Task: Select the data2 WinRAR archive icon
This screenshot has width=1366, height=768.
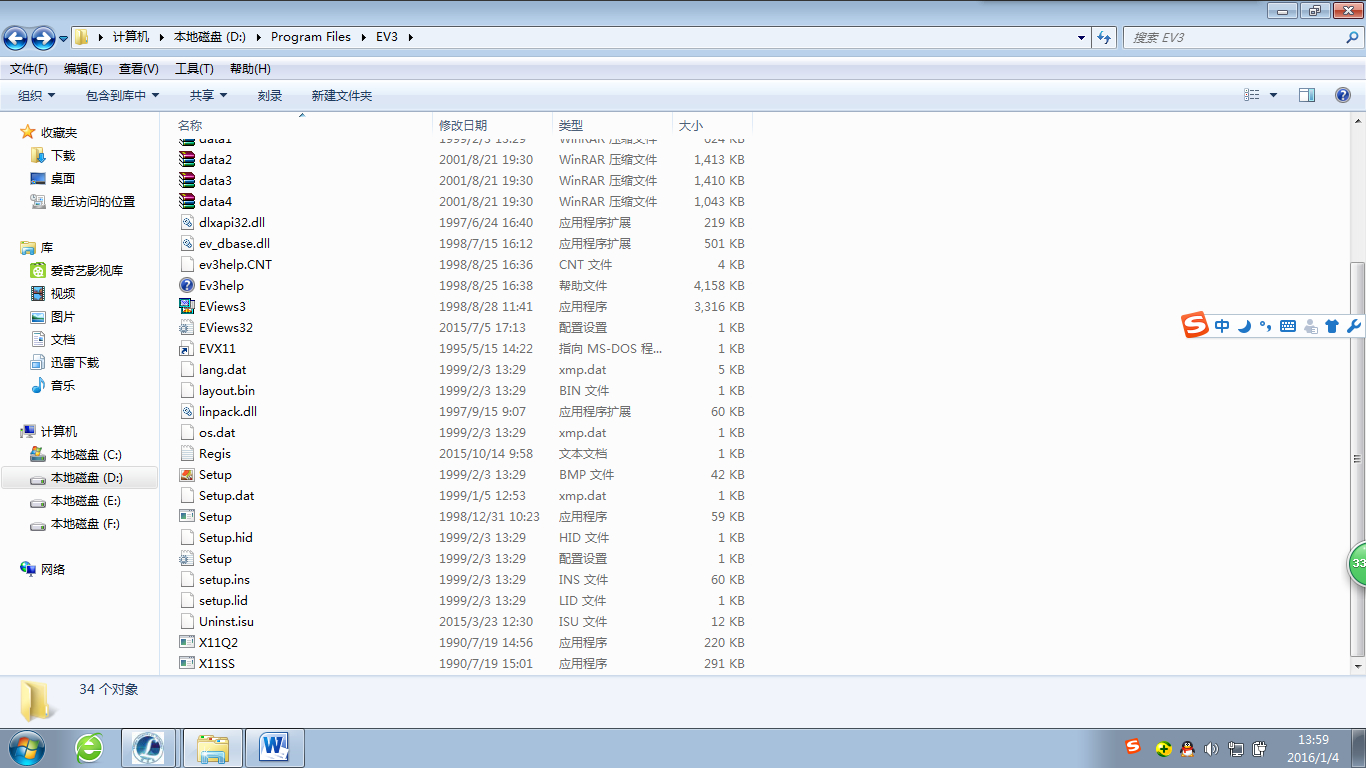Action: pyautogui.click(x=187, y=160)
